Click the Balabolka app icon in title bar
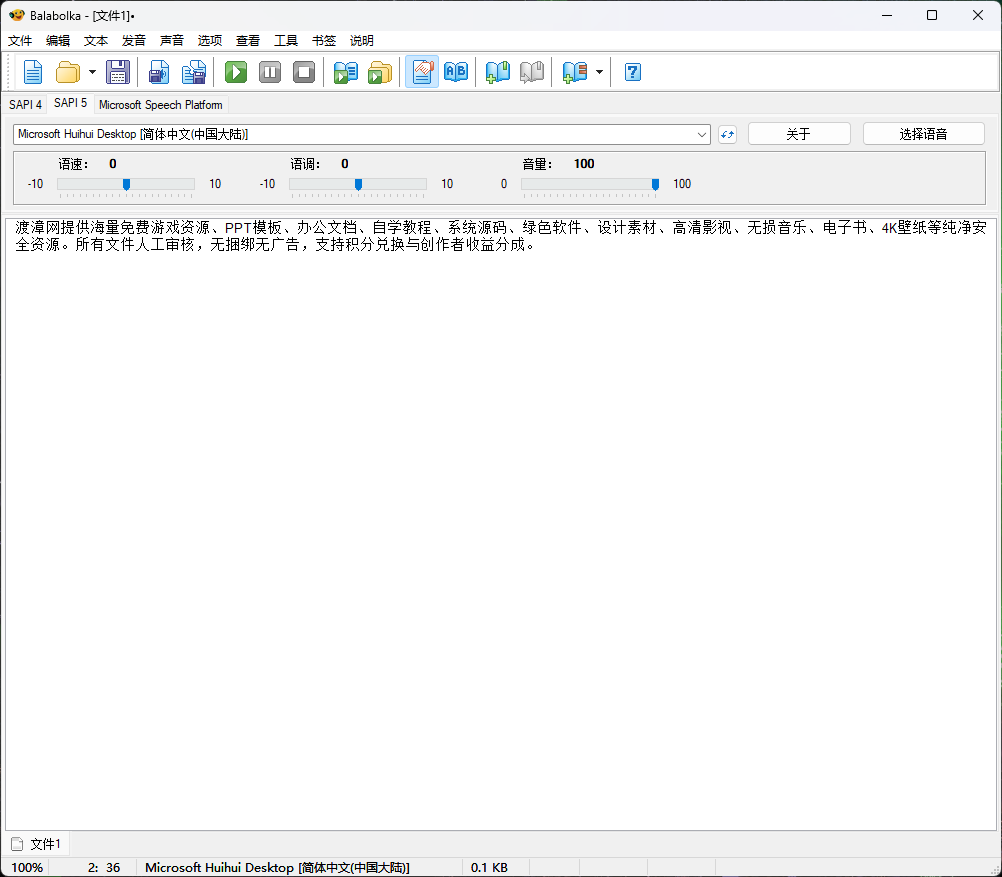 click(17, 15)
